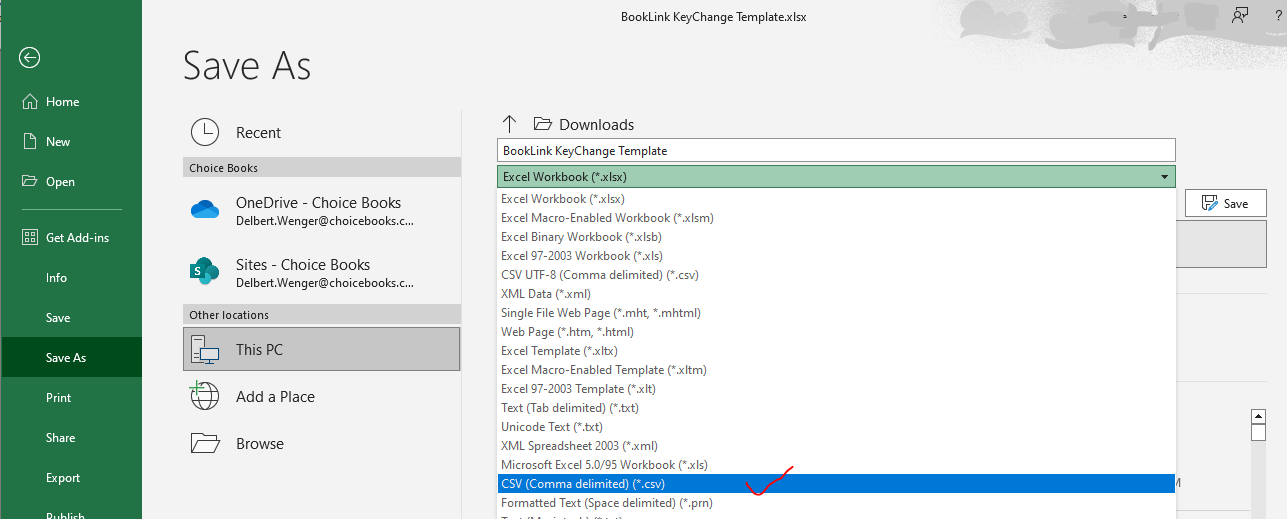Choose Text (Tab delimited) (*.txt)
Viewport: 1287px width, 519px height.
[836, 408]
